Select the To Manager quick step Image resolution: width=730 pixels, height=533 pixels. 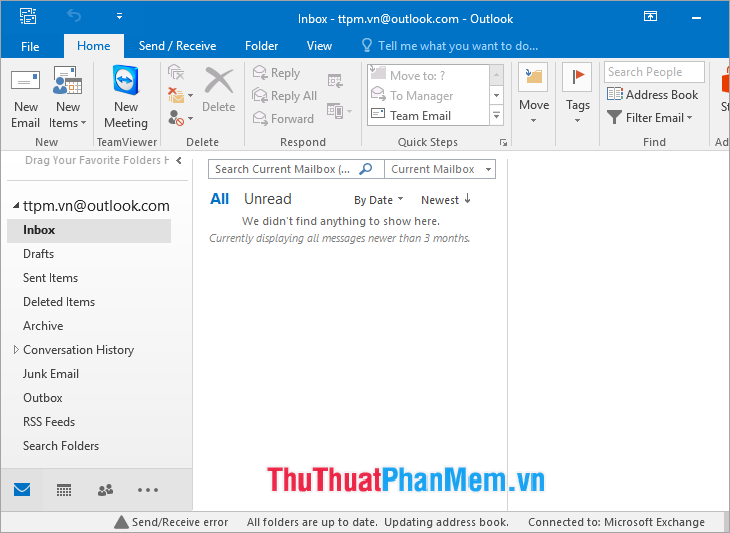(428, 95)
